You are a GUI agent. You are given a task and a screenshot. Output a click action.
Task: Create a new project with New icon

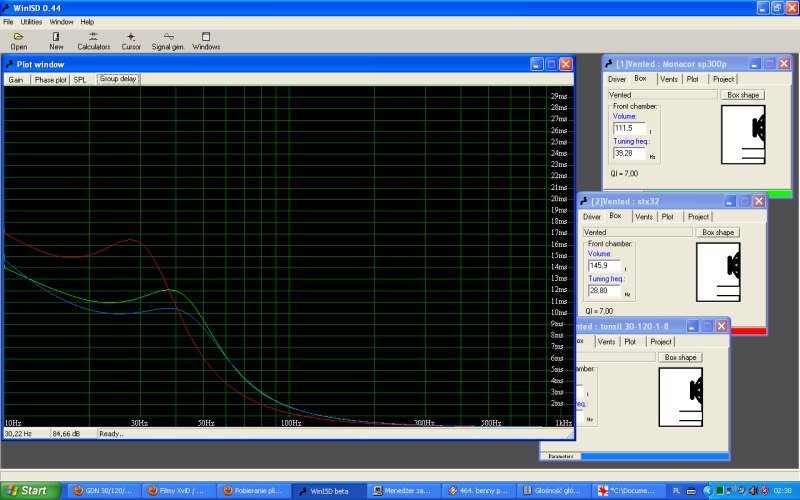pyautogui.click(x=56, y=40)
